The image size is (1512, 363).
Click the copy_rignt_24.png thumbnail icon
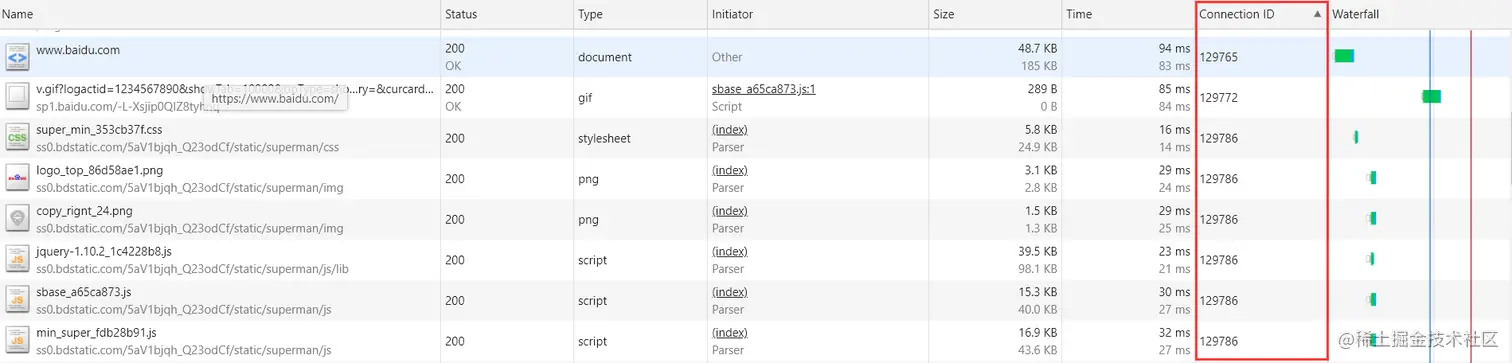tap(17, 219)
